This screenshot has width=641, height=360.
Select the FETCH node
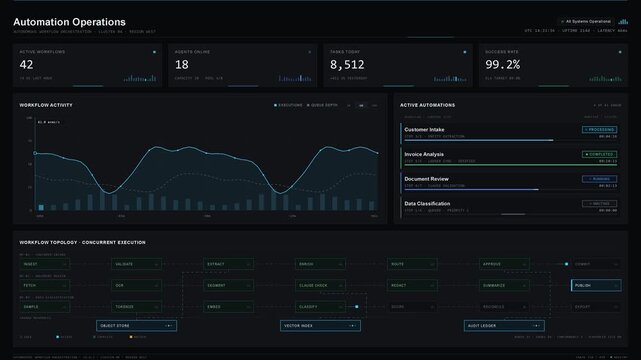(x=45, y=285)
